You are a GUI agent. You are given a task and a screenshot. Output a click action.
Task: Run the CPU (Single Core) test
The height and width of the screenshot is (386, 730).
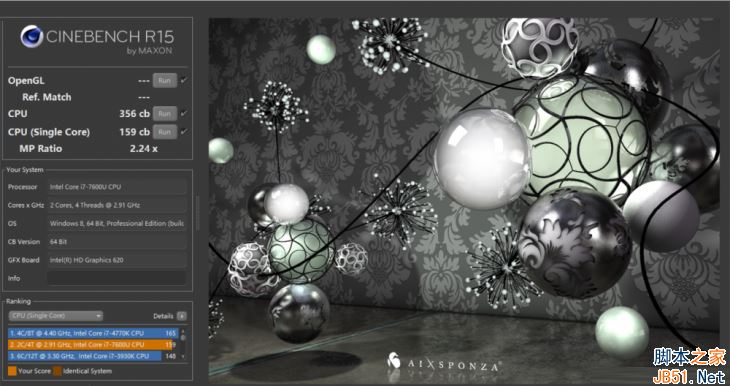[x=164, y=132]
